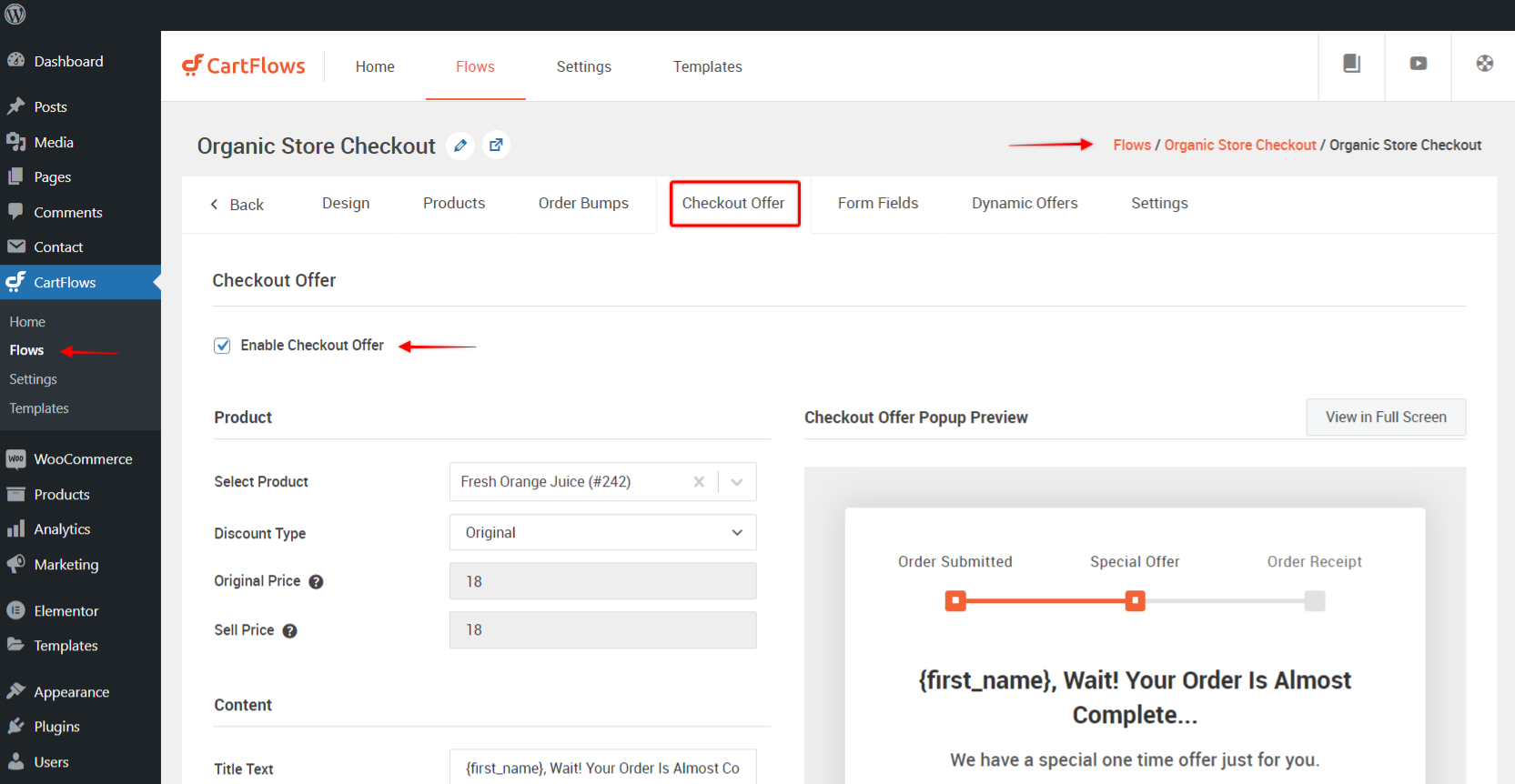Switch to the Order Bumps tab

tap(583, 204)
